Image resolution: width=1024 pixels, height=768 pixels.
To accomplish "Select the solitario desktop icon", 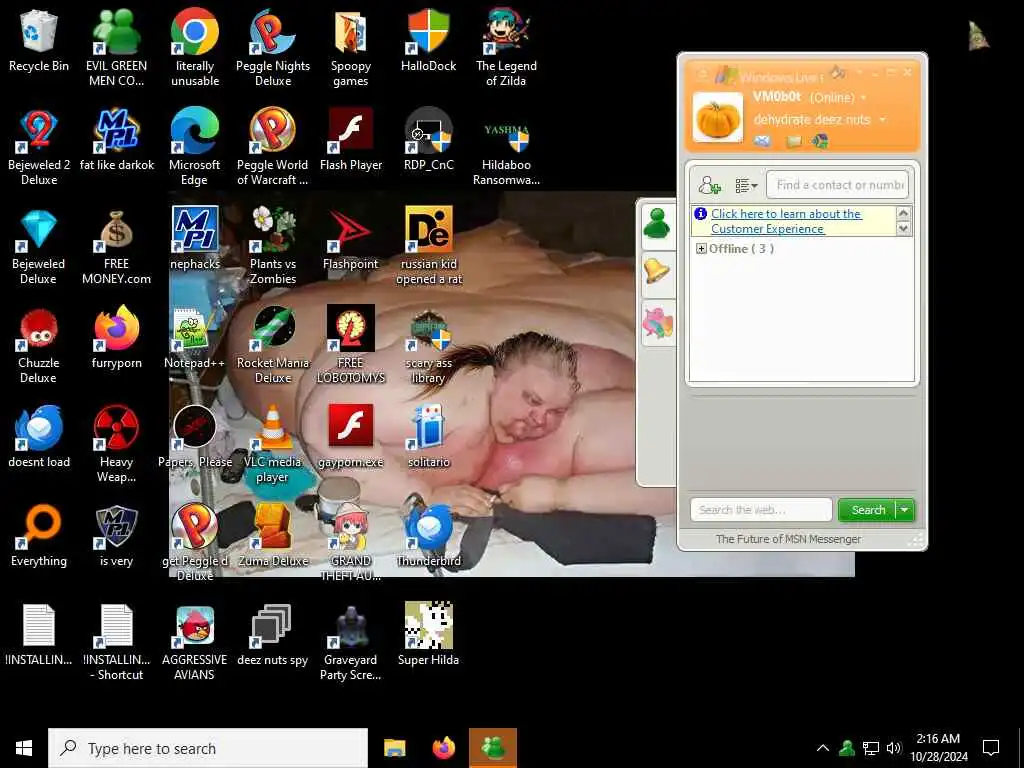I will [x=428, y=438].
